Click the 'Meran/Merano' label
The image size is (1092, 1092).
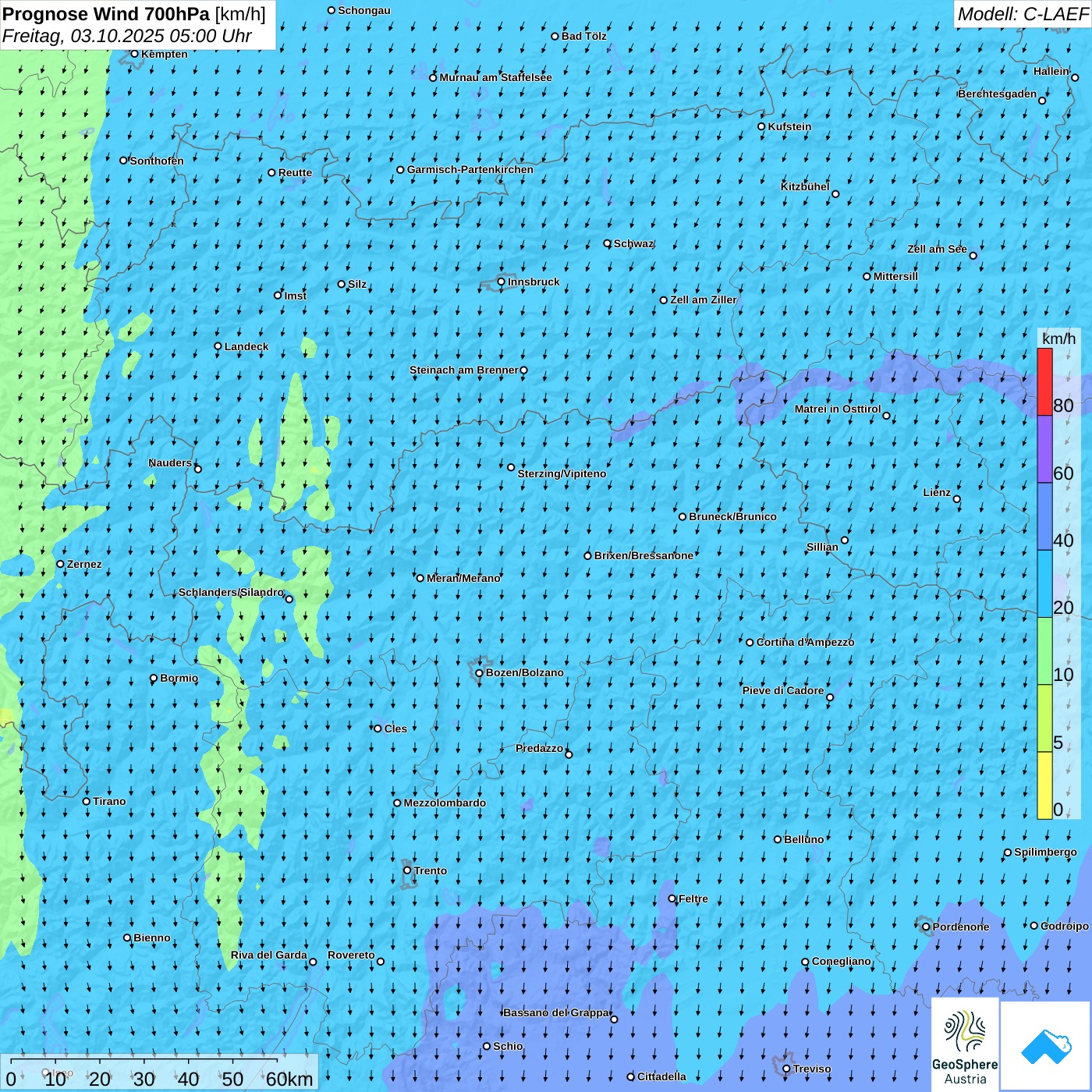463,578
